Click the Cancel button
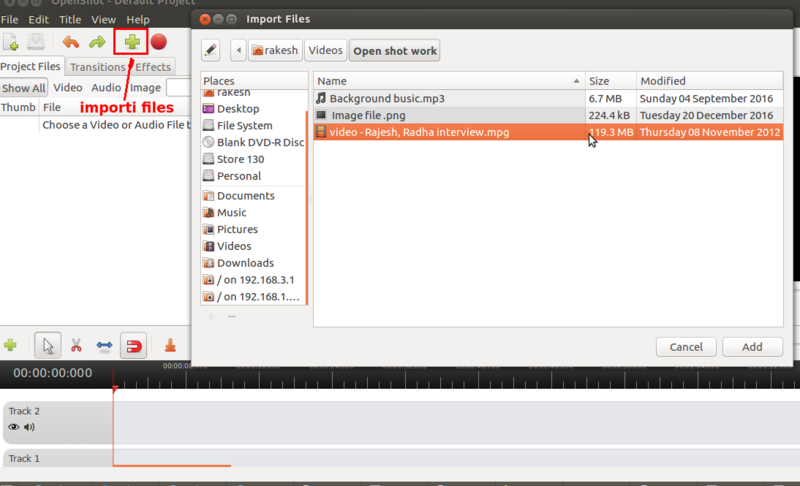The height and width of the screenshot is (486, 800). click(686, 347)
